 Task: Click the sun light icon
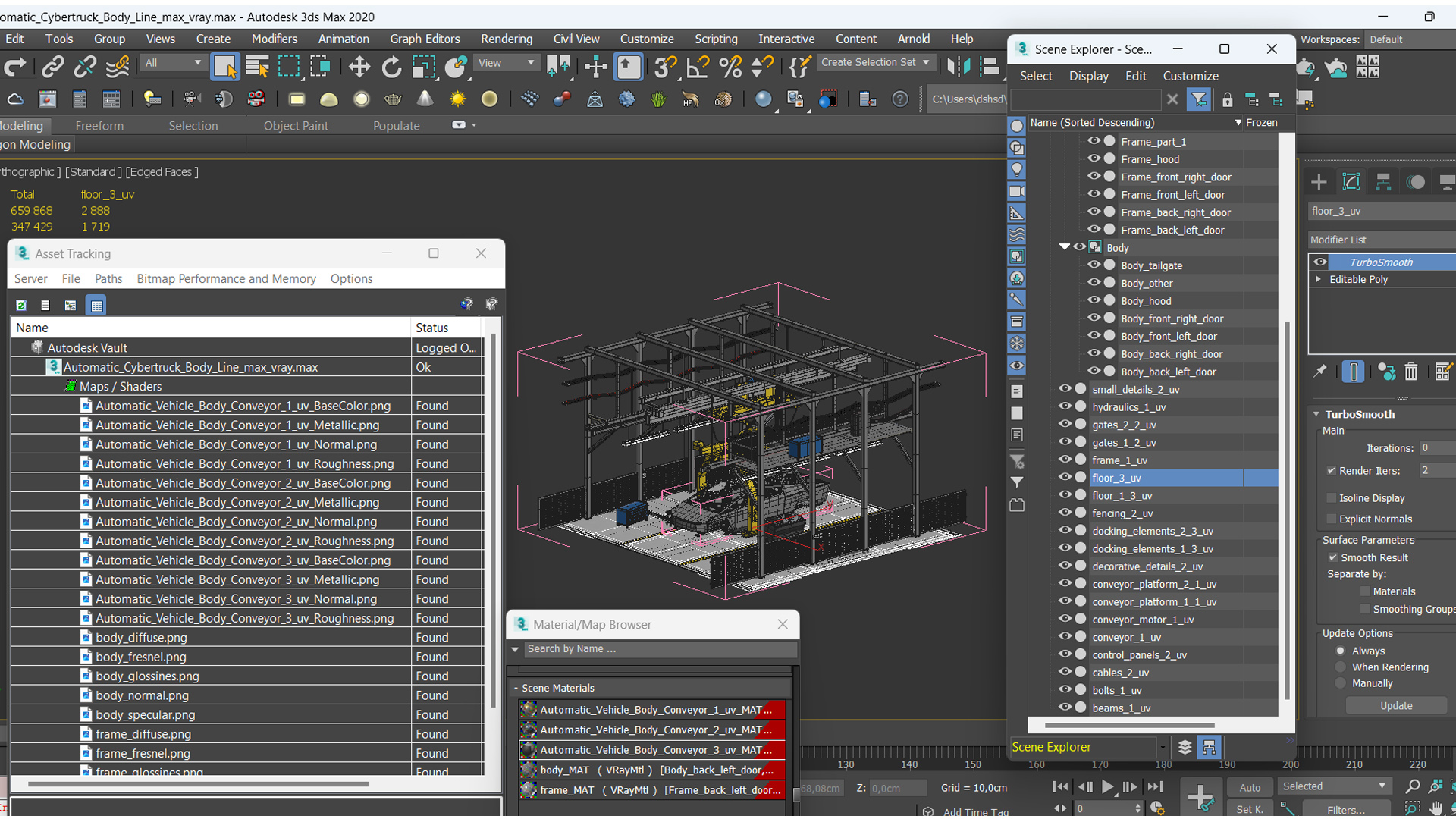pyautogui.click(x=457, y=99)
